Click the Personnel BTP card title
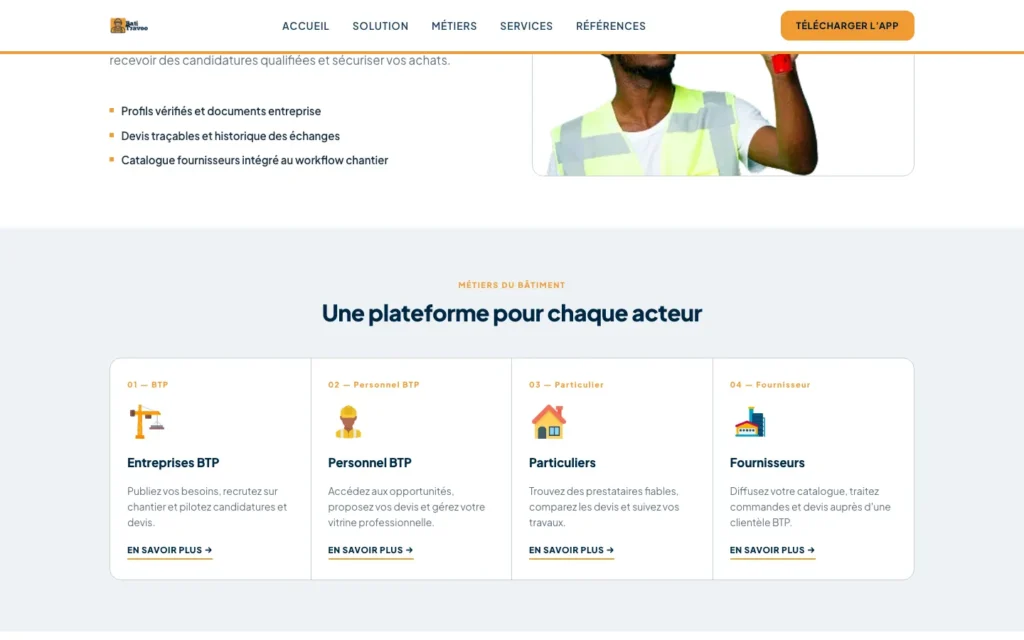Screen dimensions: 1024x640 370,462
